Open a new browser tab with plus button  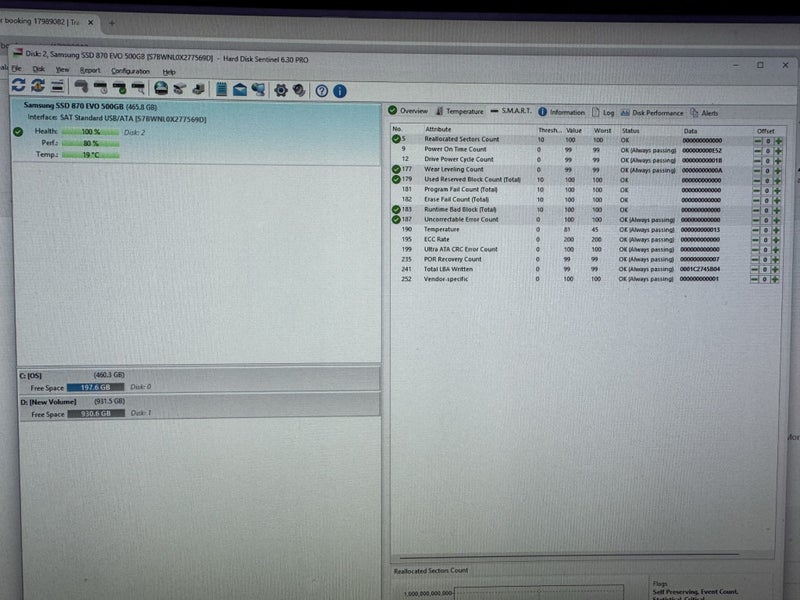pyautogui.click(x=112, y=23)
